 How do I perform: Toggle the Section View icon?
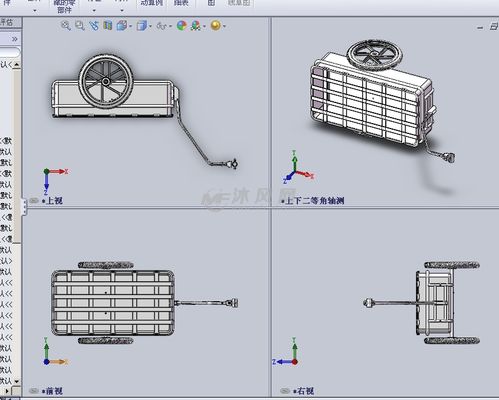(x=107, y=25)
